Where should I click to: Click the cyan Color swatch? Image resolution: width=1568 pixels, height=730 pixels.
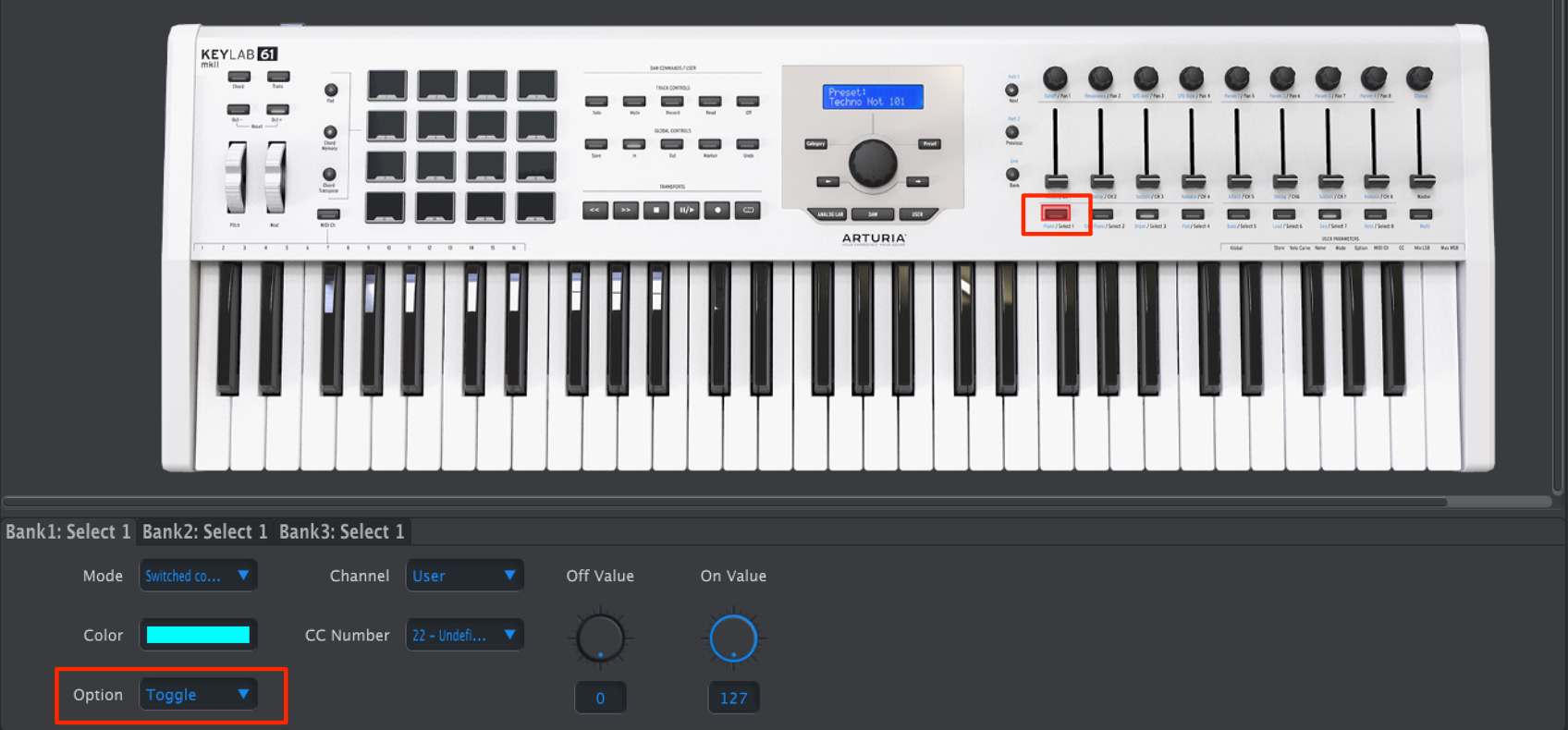tap(198, 635)
